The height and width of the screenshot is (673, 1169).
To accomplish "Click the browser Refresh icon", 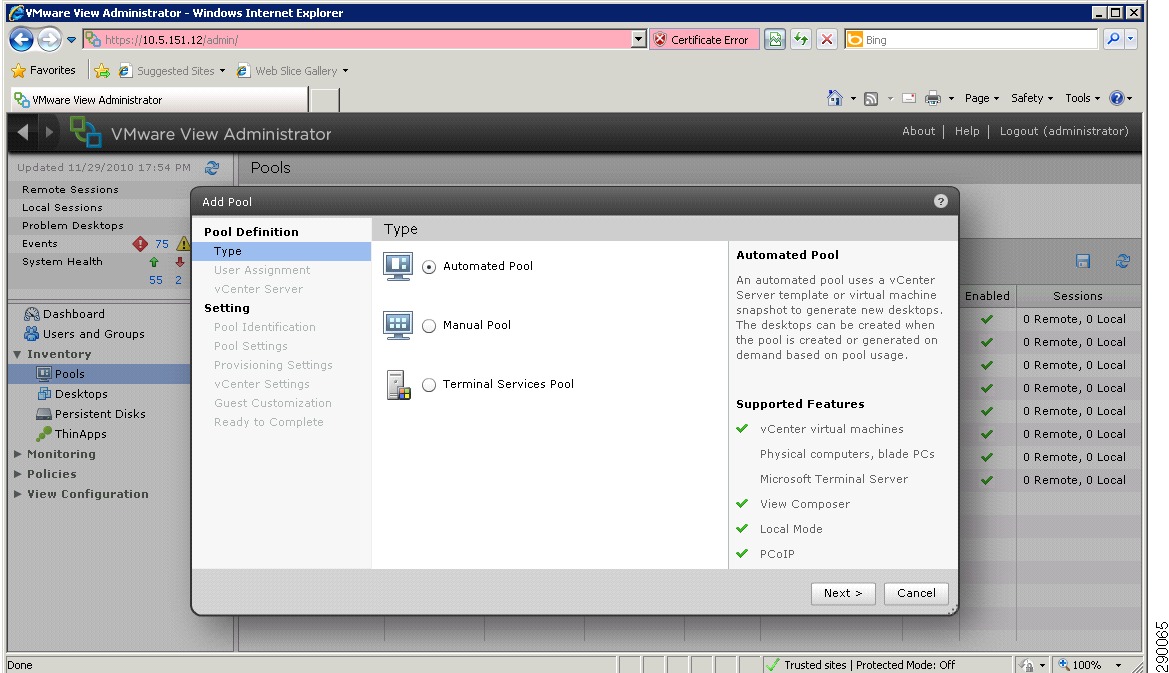I will click(801, 40).
